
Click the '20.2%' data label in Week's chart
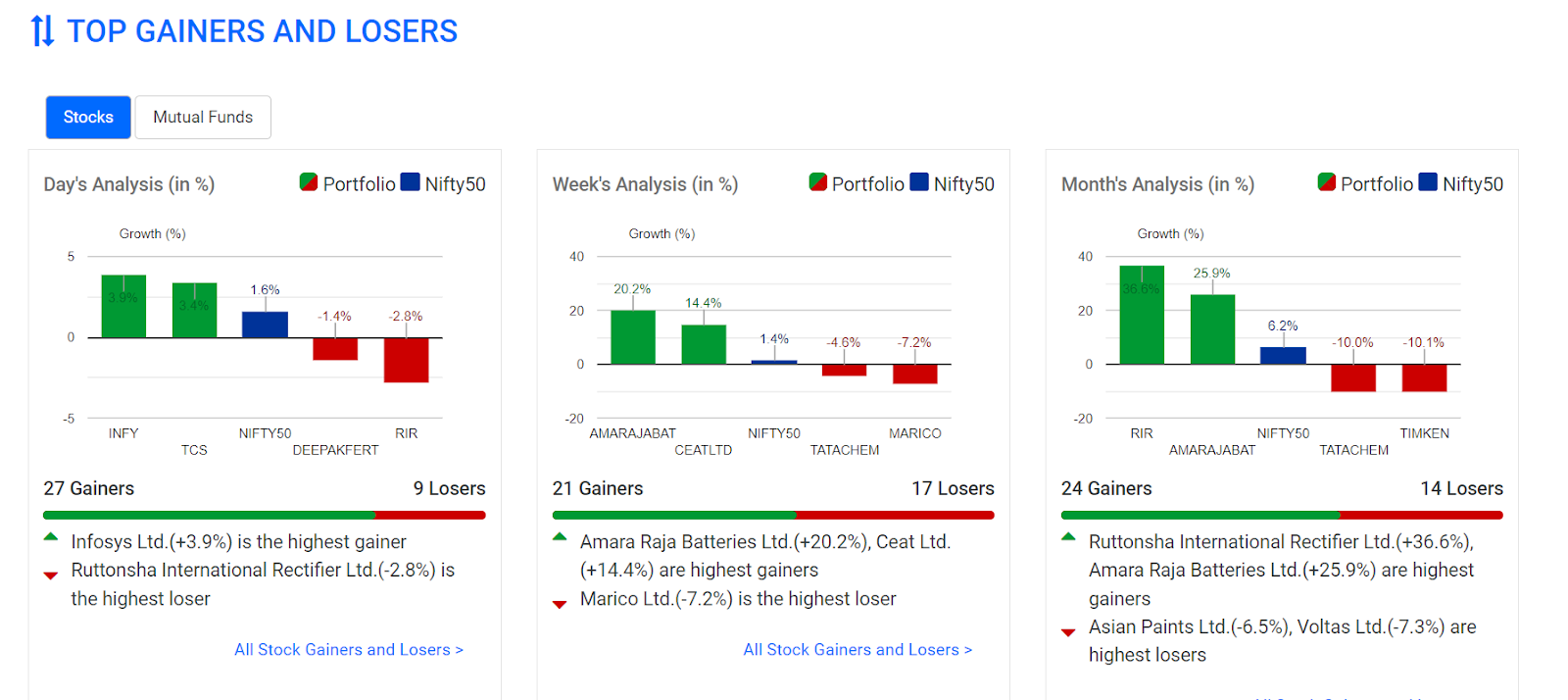coord(632,289)
